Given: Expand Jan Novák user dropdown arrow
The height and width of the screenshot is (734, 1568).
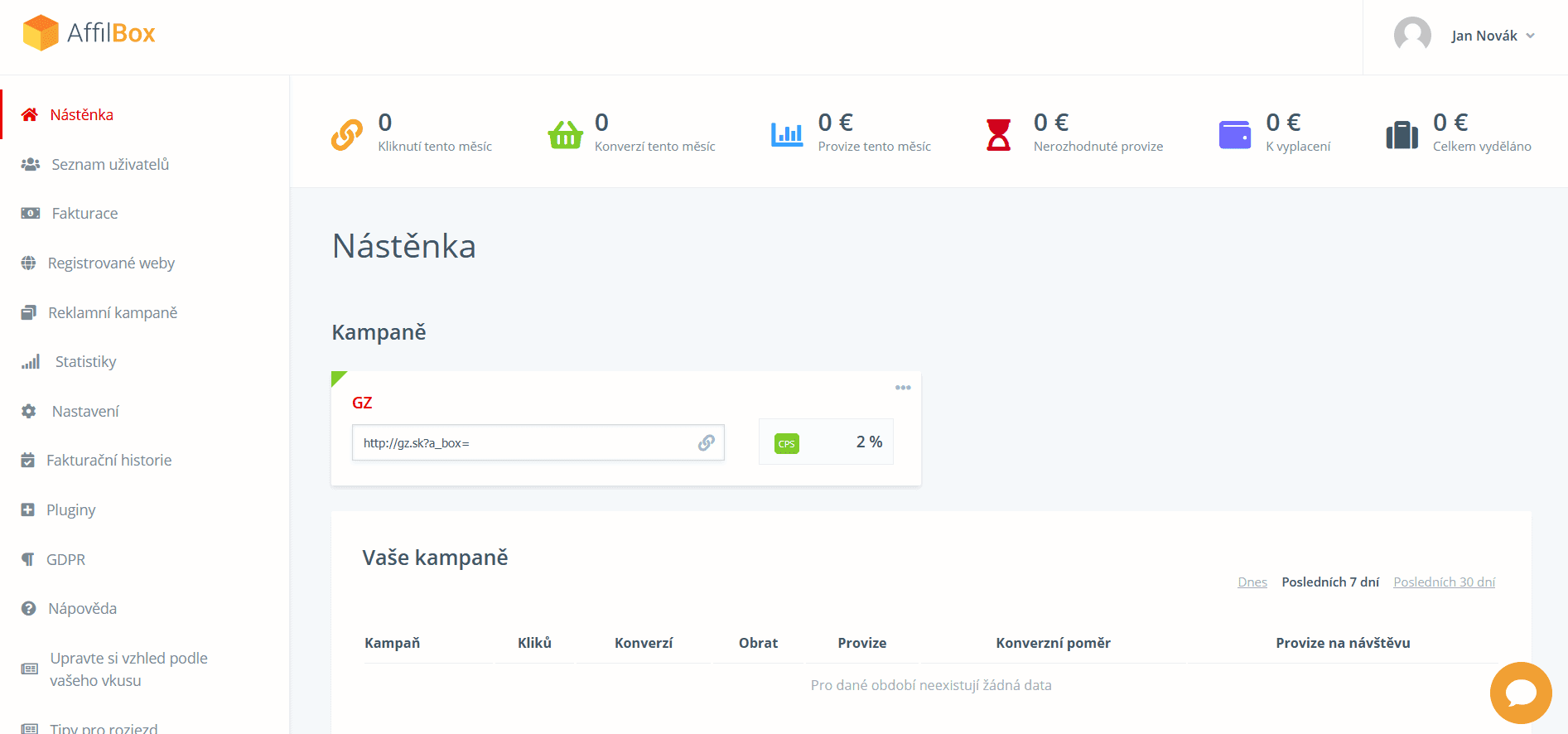Looking at the screenshot, I should pyautogui.click(x=1530, y=36).
